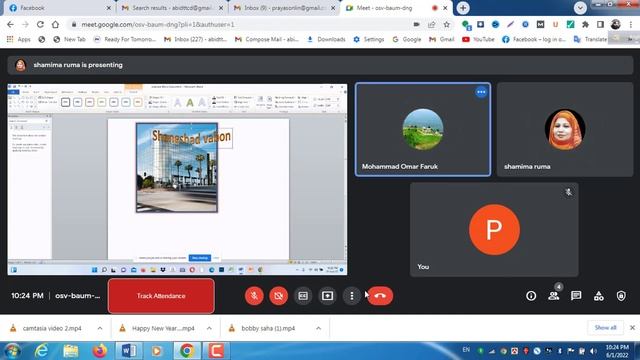Close the Meet osv-baum-dng tab
Viewport: 640px width, 360px height.
pos(445,8)
